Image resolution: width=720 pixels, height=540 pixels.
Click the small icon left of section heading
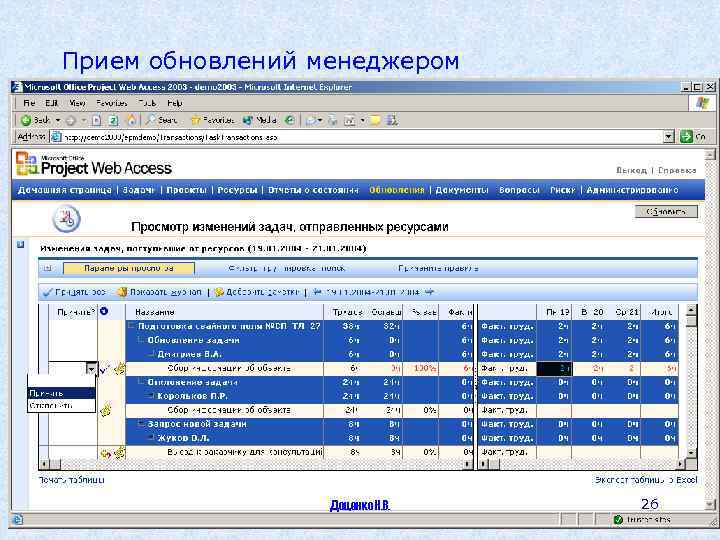(20, 245)
